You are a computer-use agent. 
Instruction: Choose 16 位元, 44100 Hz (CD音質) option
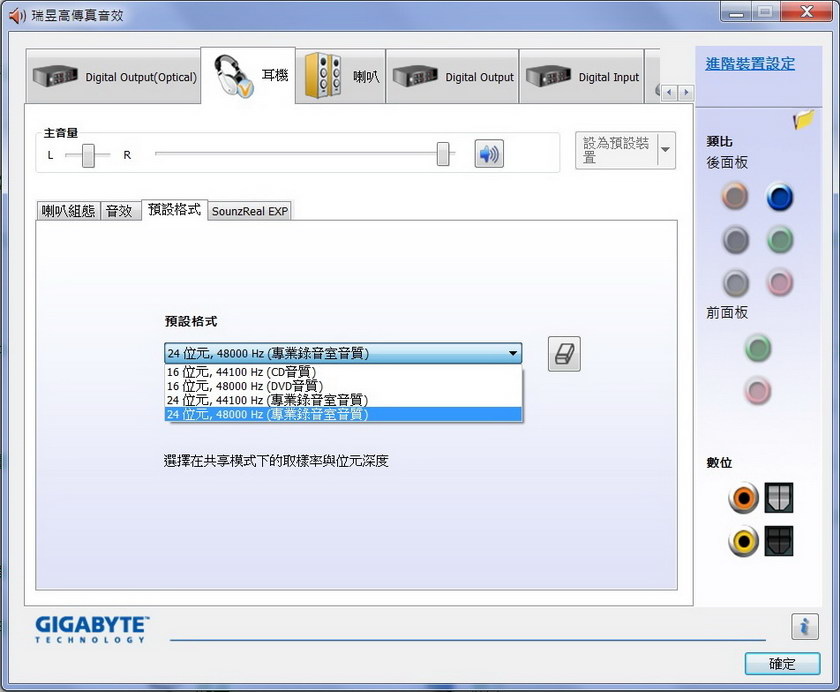pyautogui.click(x=343, y=372)
